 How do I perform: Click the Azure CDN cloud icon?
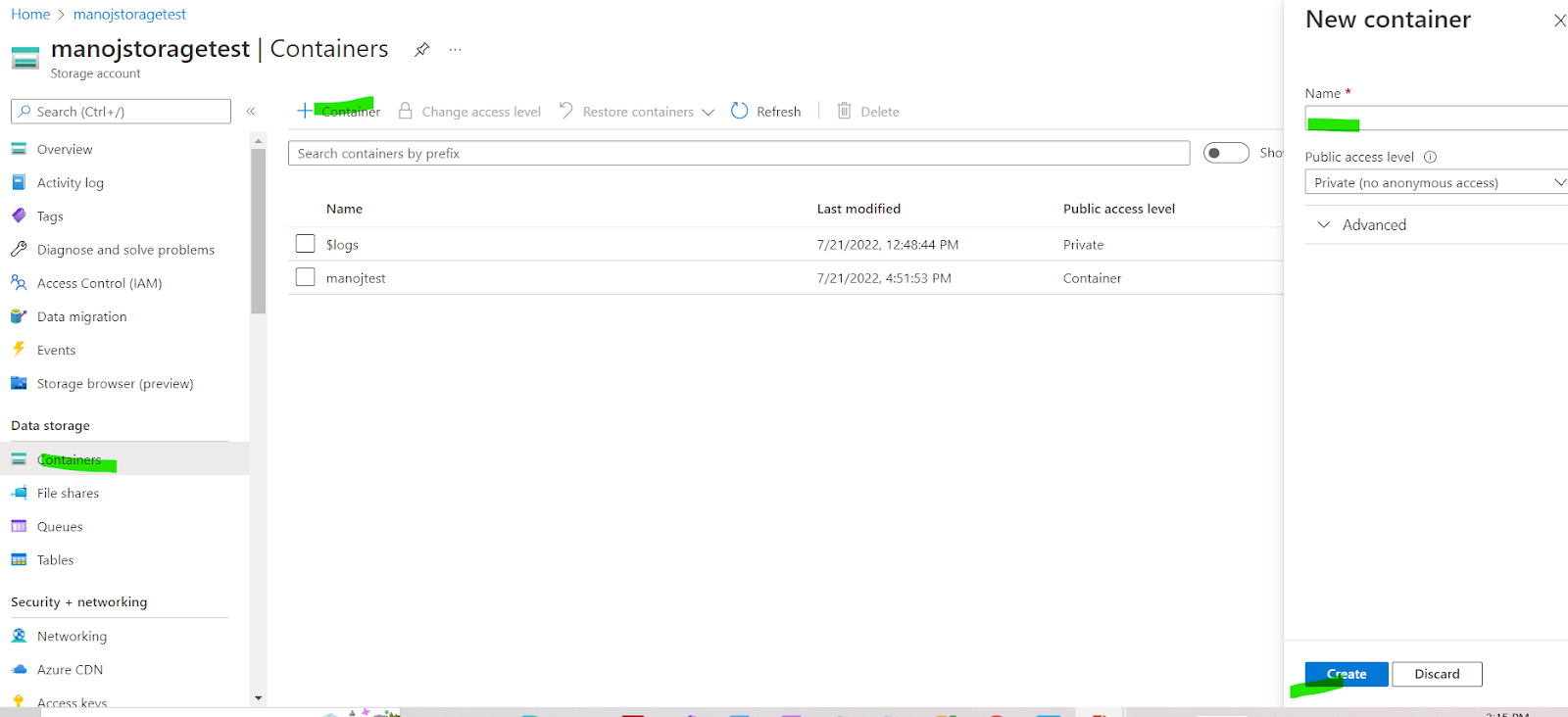click(19, 669)
